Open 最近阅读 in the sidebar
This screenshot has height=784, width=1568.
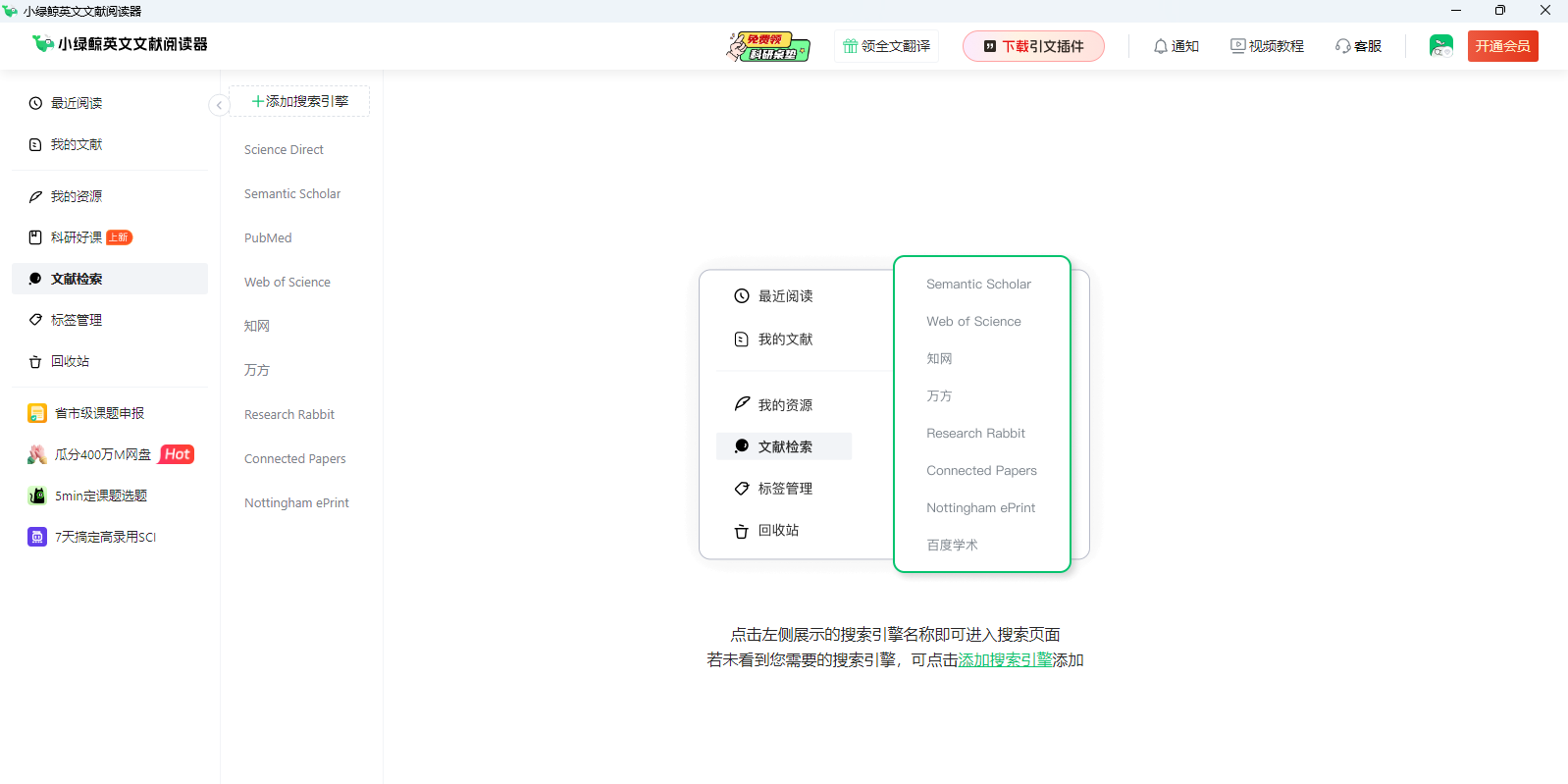tap(110, 103)
